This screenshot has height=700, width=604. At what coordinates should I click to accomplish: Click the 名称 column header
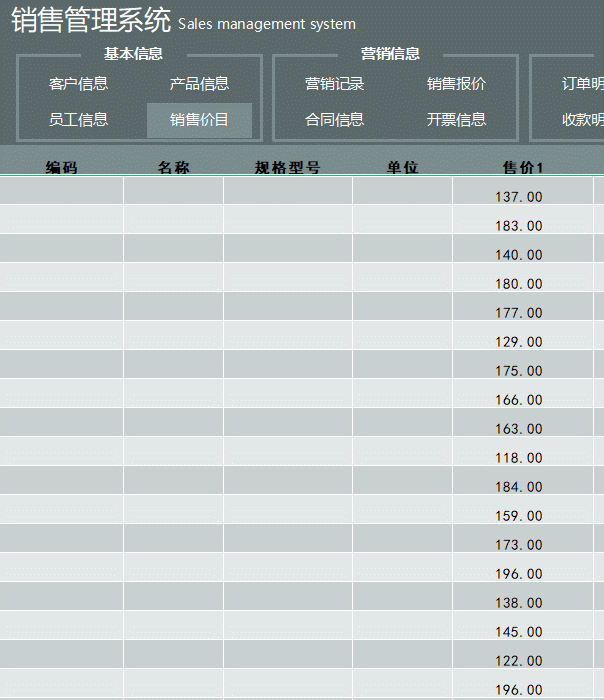point(174,167)
